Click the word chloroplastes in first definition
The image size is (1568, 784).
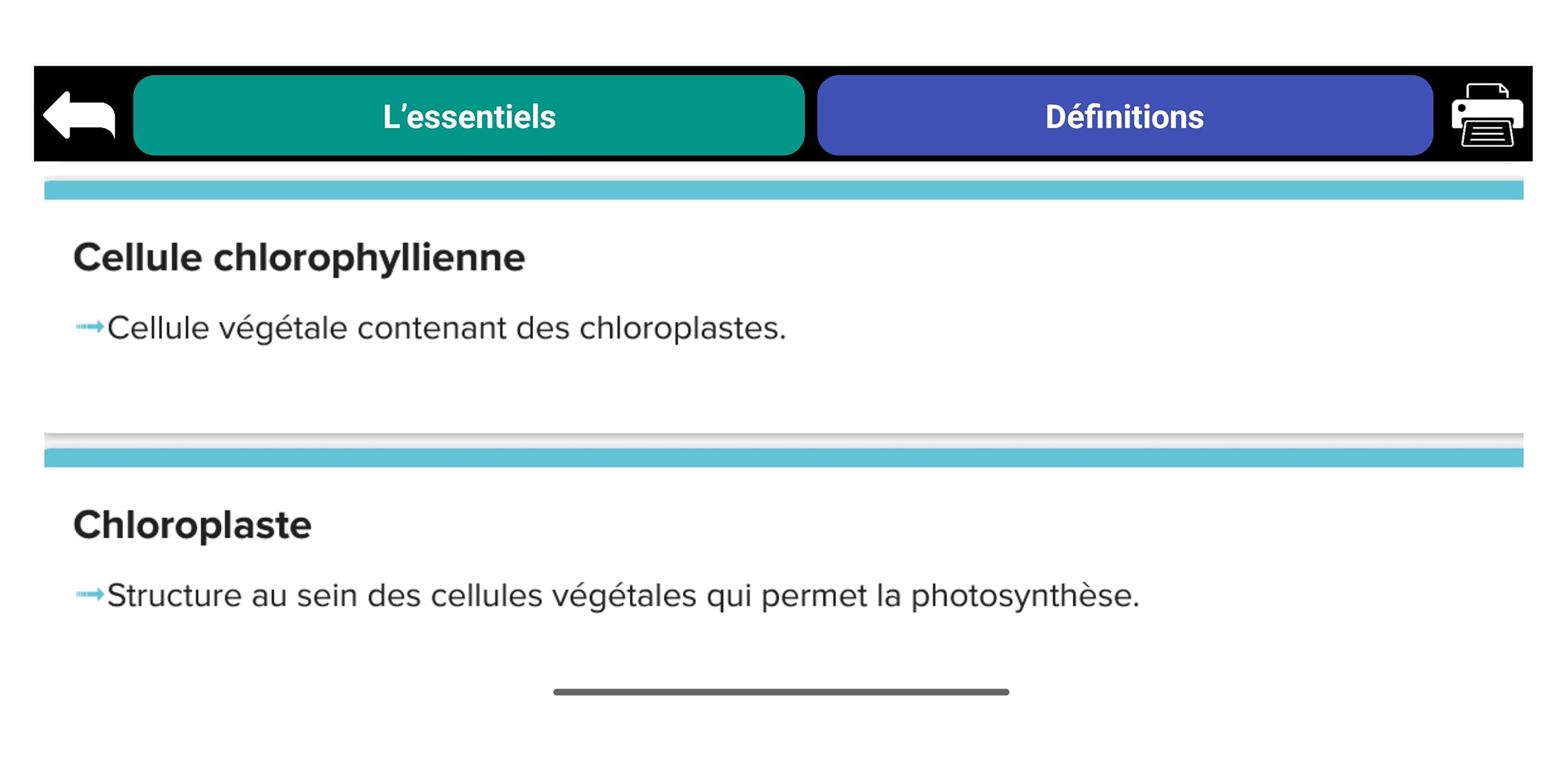click(682, 328)
